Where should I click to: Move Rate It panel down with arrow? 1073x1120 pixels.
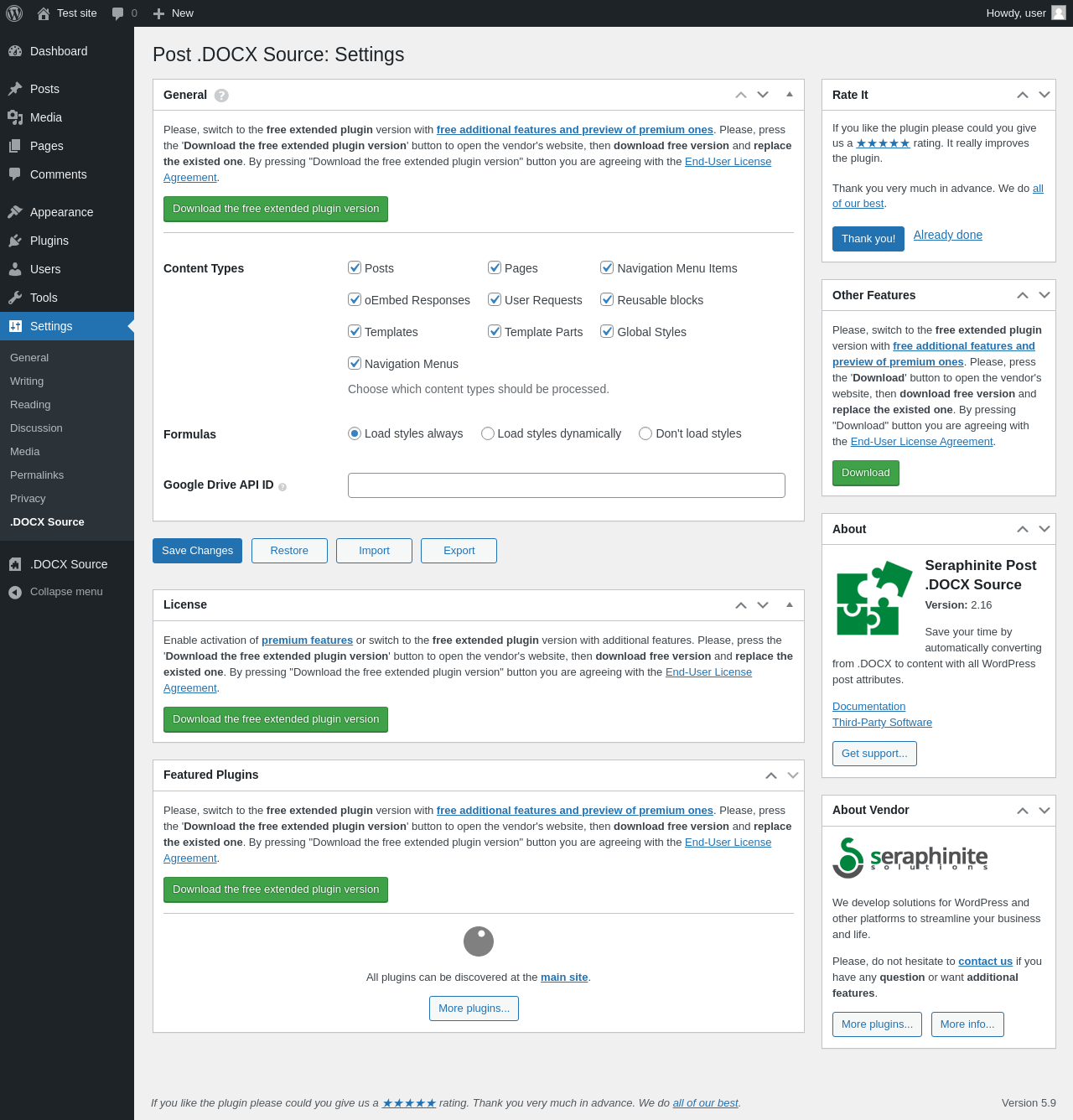[x=1044, y=95]
